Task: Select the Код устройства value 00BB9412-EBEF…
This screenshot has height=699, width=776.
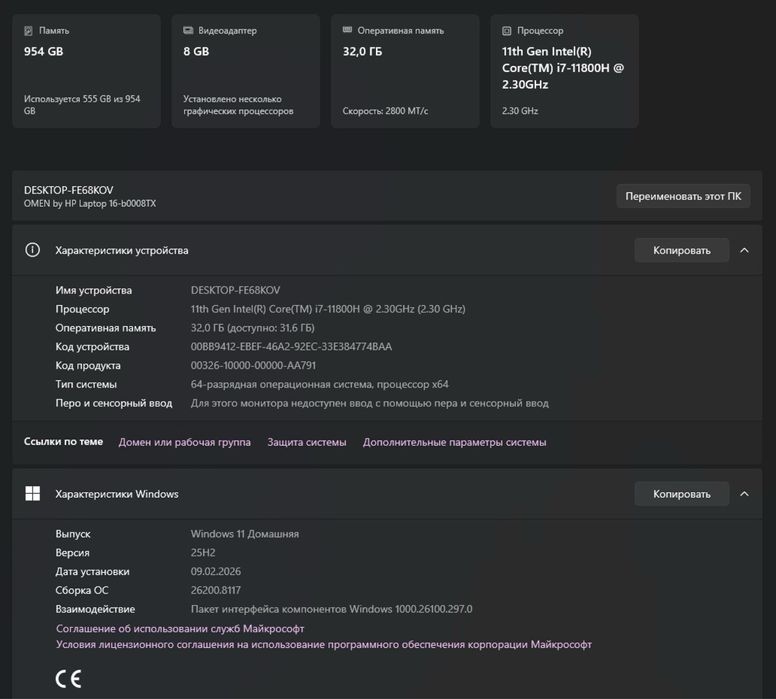Action: click(291, 347)
